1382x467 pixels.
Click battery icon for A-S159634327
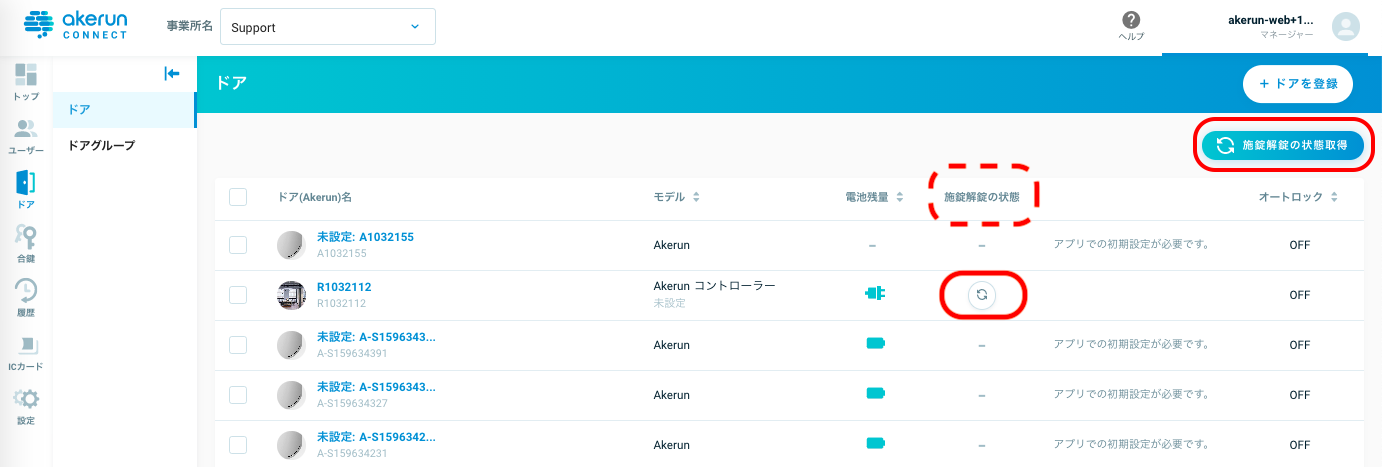[876, 393]
